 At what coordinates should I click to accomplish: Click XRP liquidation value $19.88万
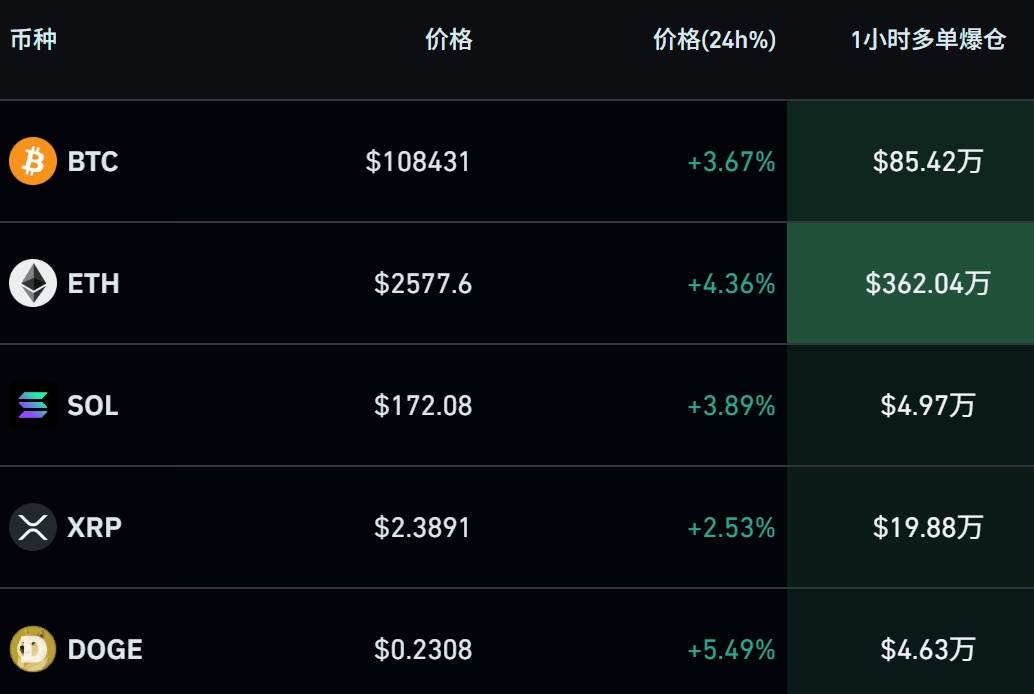[928, 527]
